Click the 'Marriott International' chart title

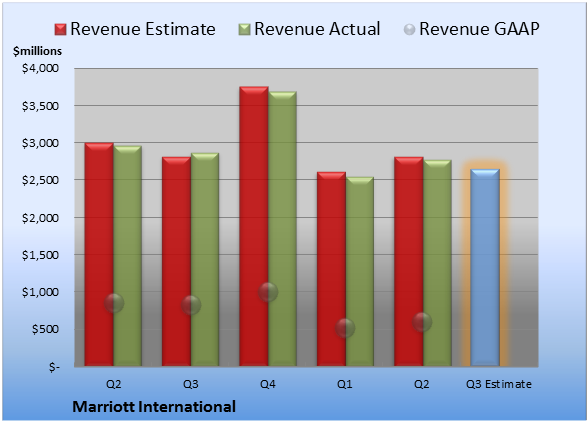(x=154, y=407)
